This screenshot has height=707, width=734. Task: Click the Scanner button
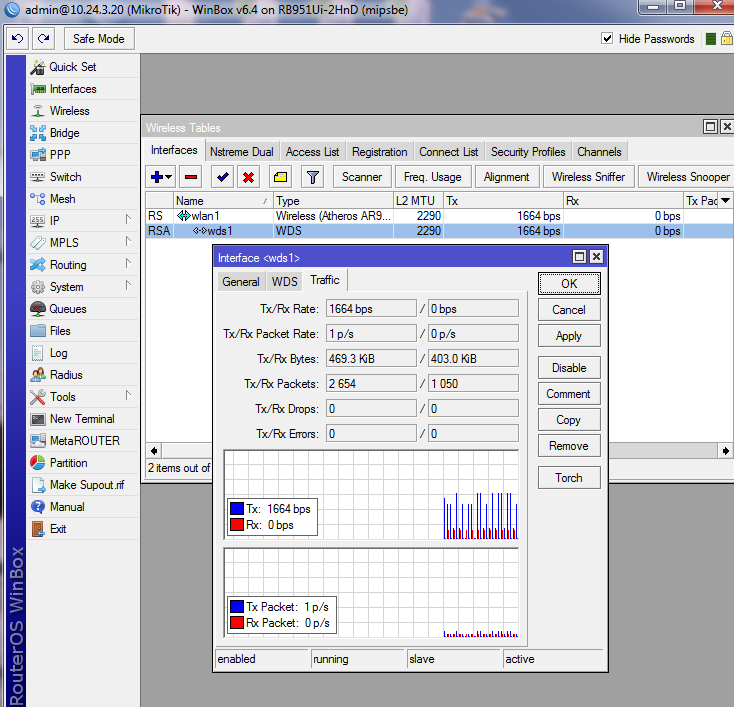coord(362,177)
